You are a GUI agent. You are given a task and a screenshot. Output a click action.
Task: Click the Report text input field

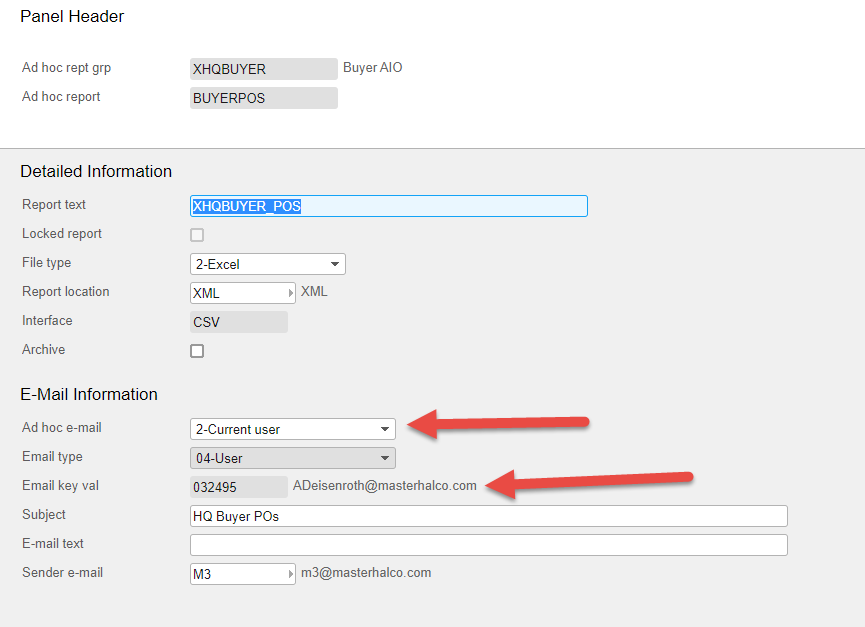point(389,206)
